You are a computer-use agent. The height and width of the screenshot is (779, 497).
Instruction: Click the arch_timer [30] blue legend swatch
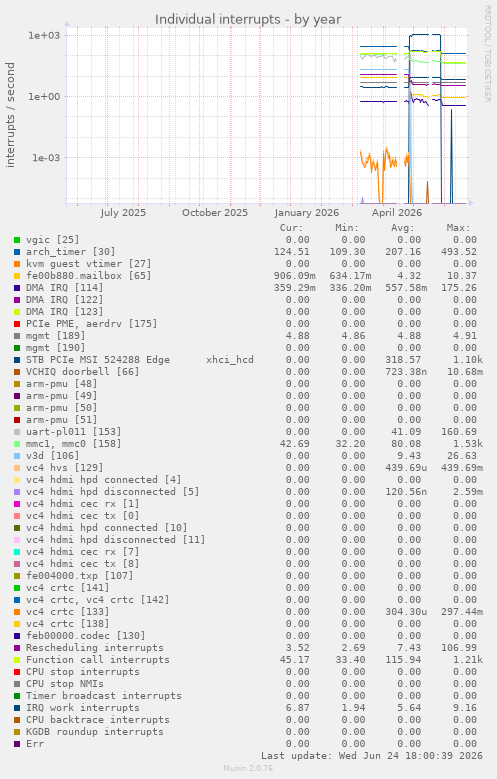point(17,252)
